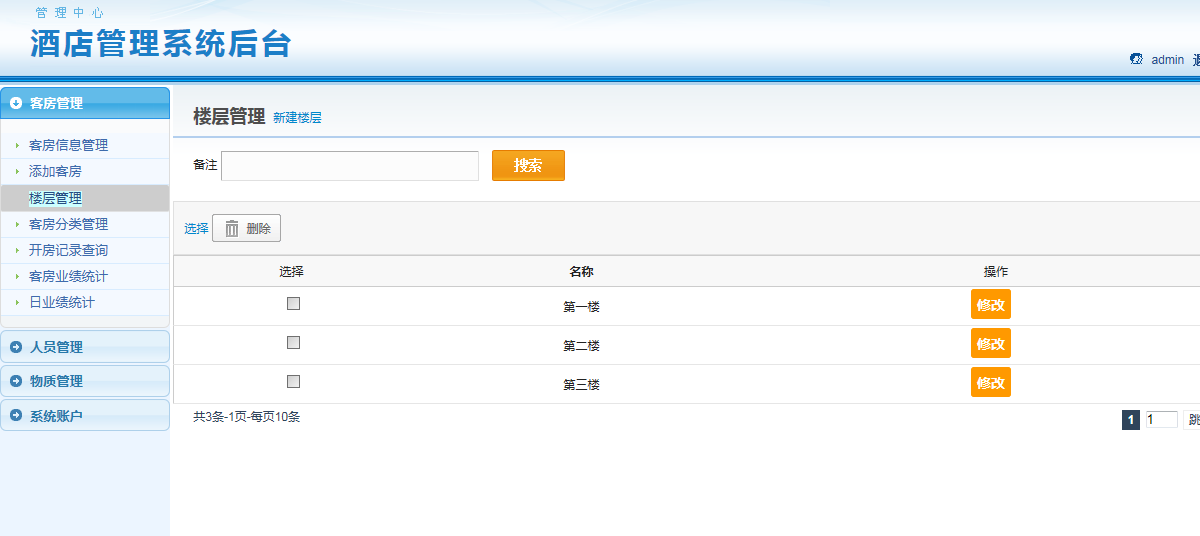The width and height of the screenshot is (1200, 536).
Task: Click 第一楼 name cell
Action: point(581,307)
